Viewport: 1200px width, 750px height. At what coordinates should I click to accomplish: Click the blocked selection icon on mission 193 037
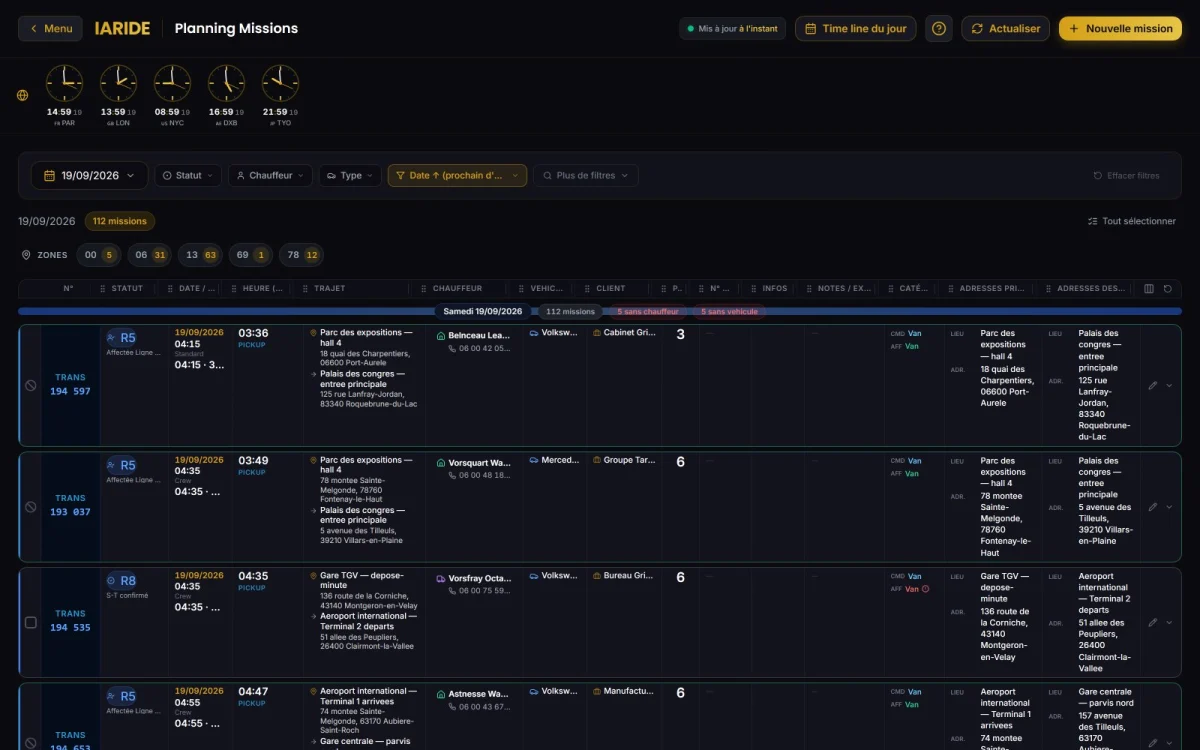coord(31,507)
